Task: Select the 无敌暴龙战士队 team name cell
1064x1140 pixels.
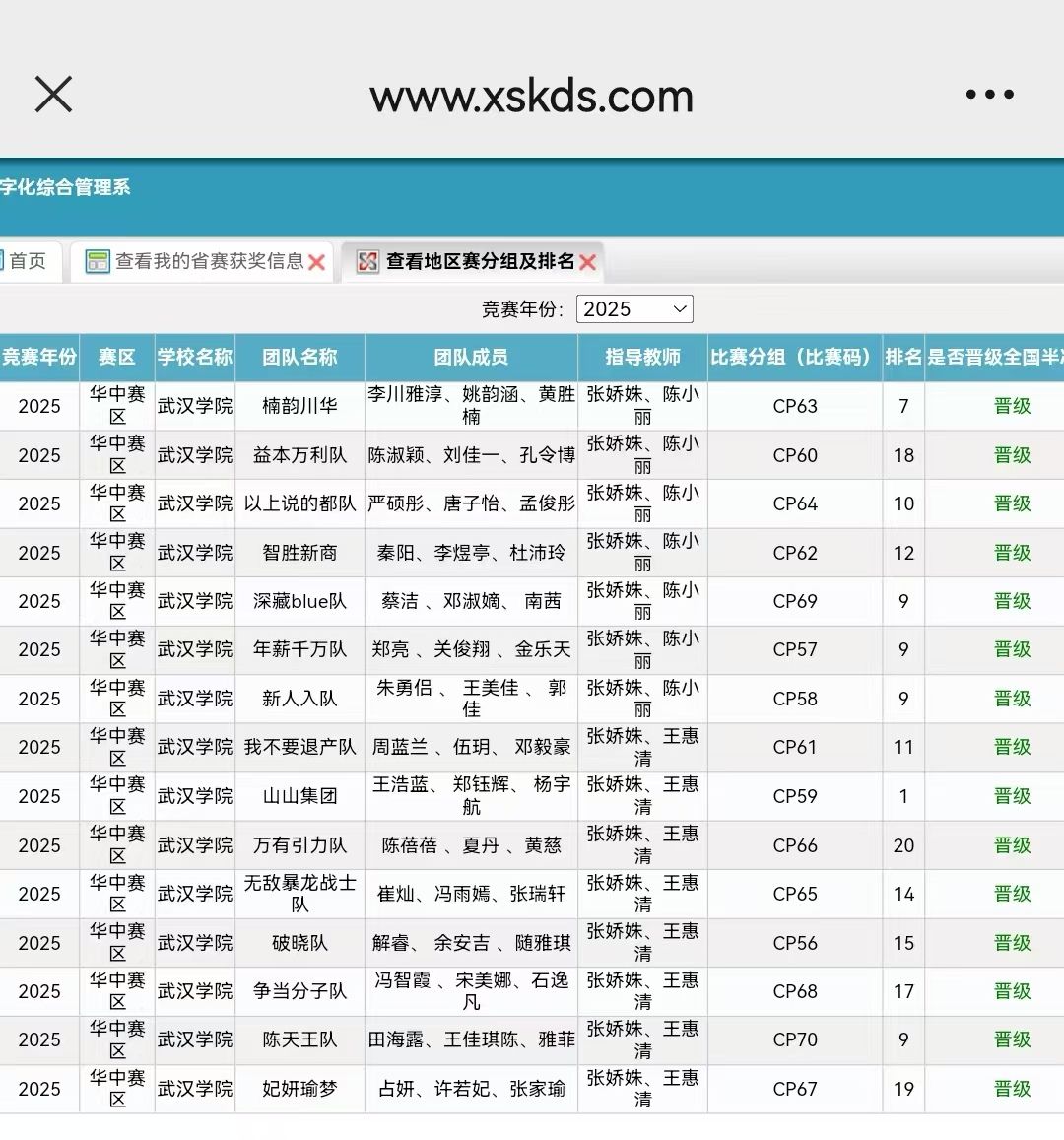Action: (299, 894)
